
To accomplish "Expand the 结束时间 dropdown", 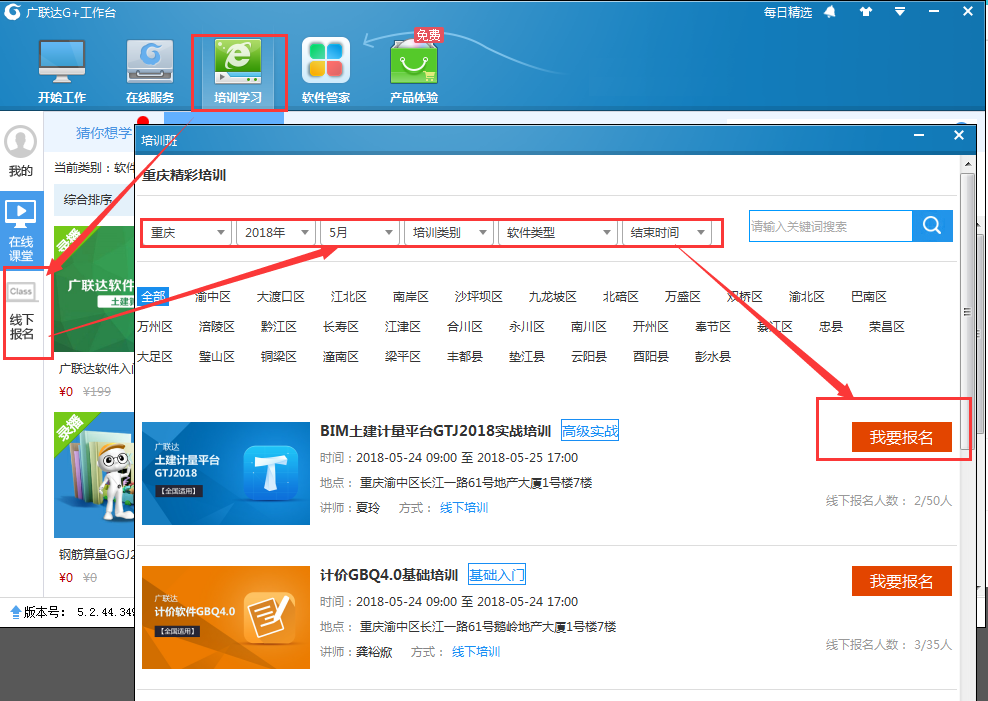I will pyautogui.click(x=667, y=232).
